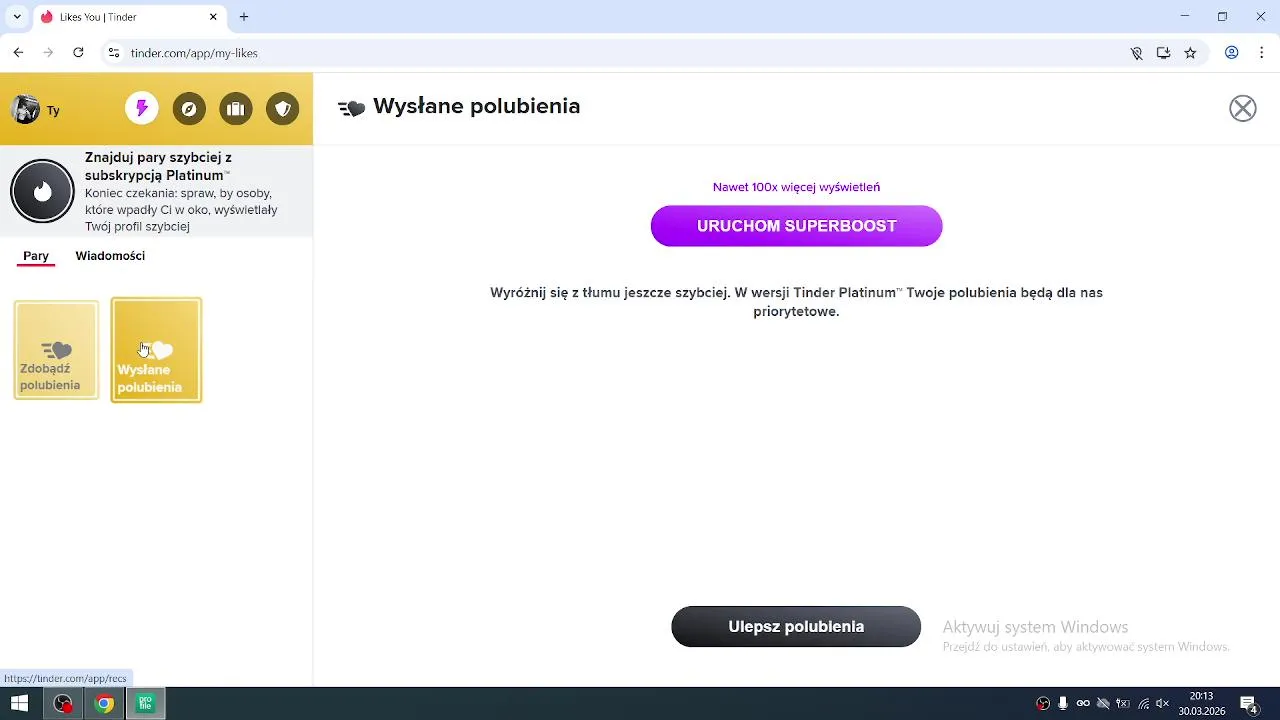Click the install app icon in address bar
The image size is (1280, 720).
(x=1163, y=53)
